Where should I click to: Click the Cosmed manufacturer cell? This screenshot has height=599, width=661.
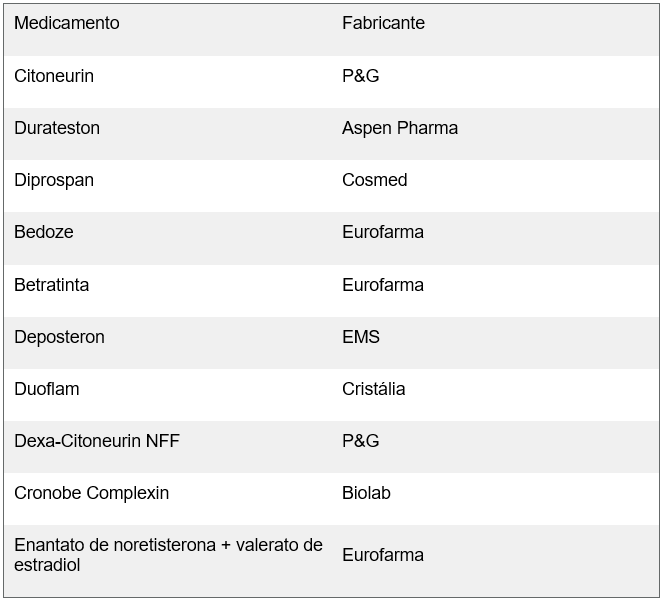point(375,180)
